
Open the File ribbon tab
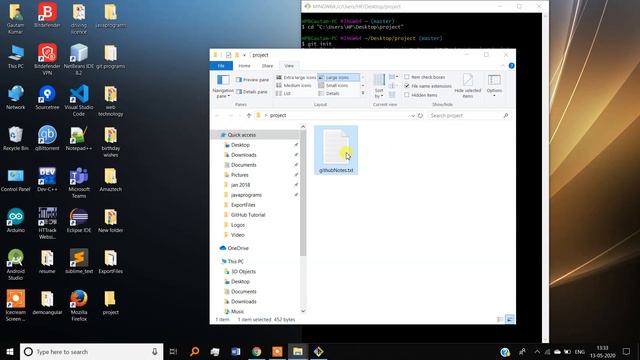point(221,66)
